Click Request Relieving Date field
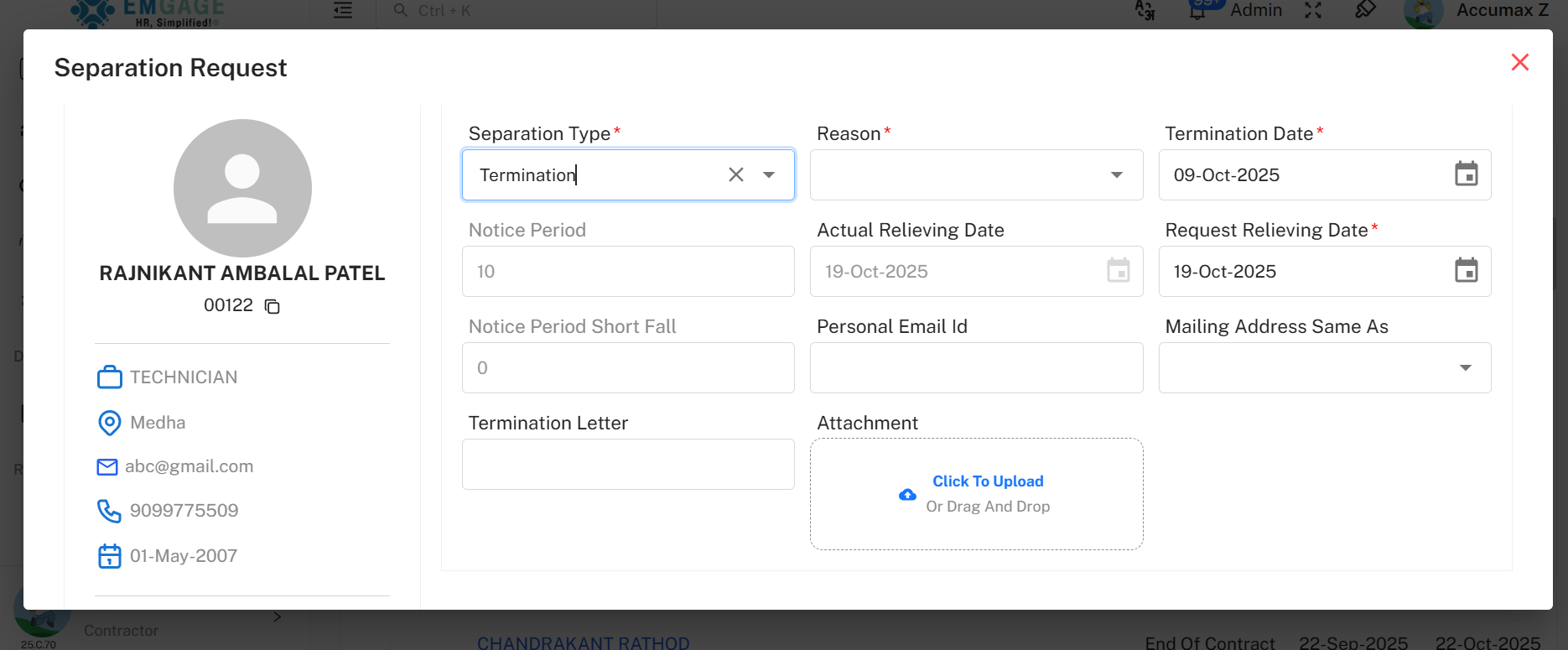Screen dimensions: 1568x650 [1325, 271]
